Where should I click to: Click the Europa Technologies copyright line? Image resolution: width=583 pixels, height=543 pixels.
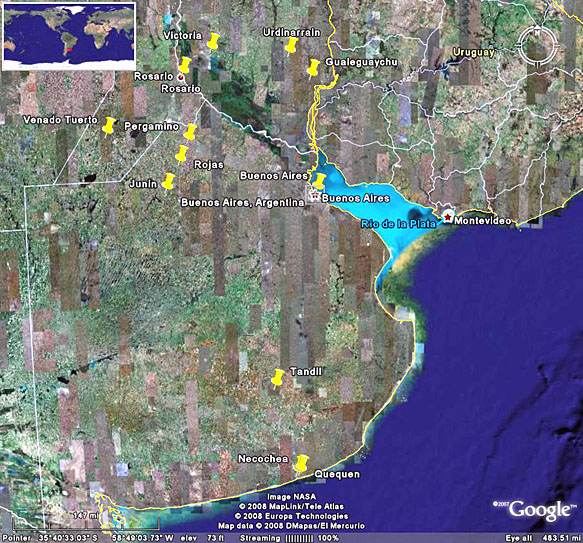click(x=292, y=516)
